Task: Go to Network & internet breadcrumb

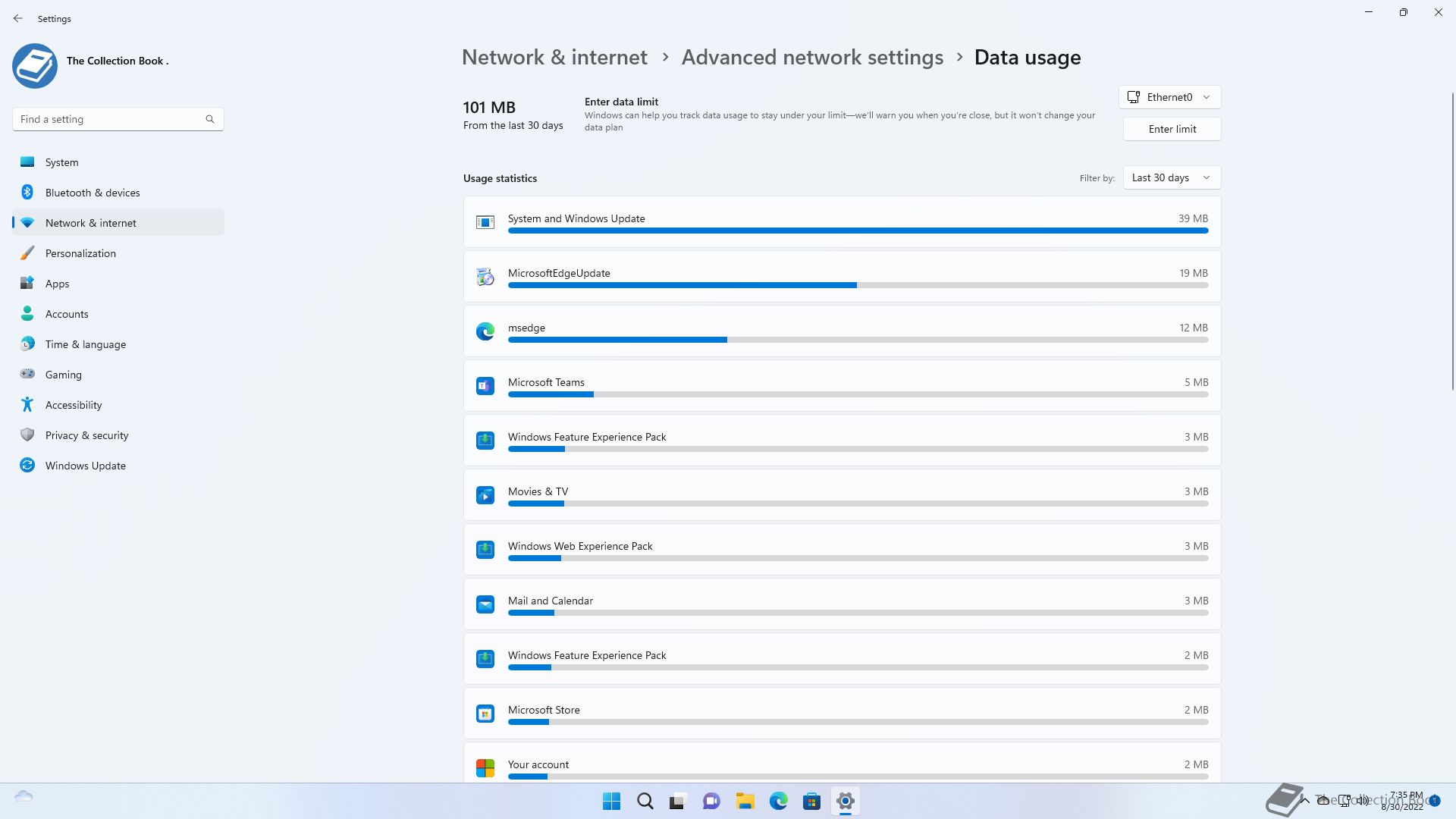Action: [x=554, y=57]
